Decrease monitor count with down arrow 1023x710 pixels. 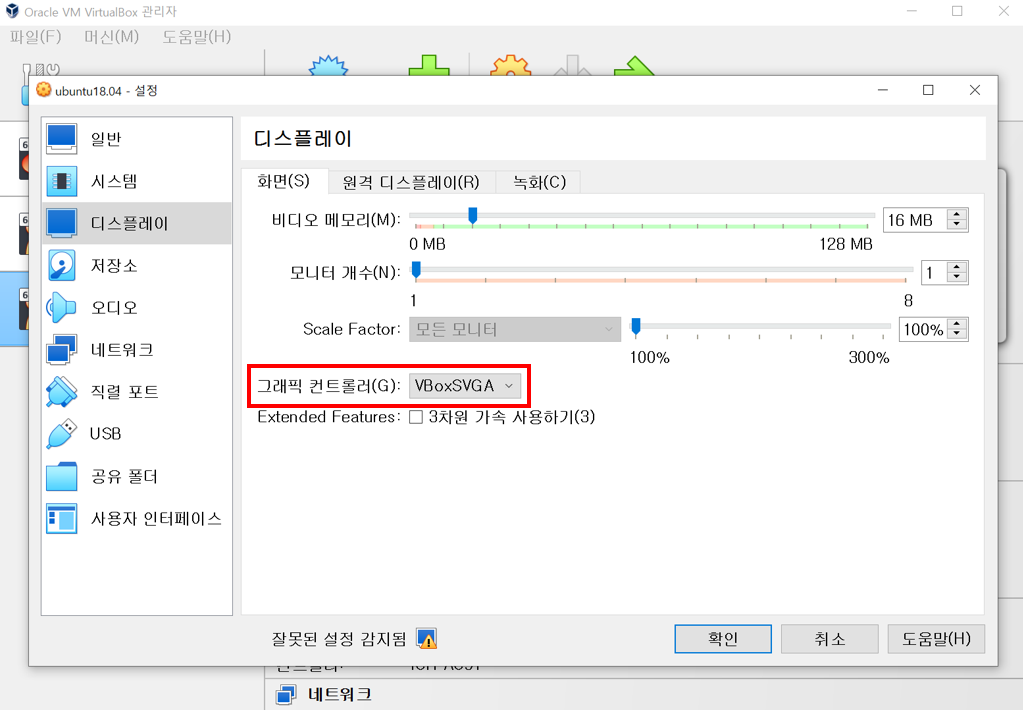(x=957, y=277)
